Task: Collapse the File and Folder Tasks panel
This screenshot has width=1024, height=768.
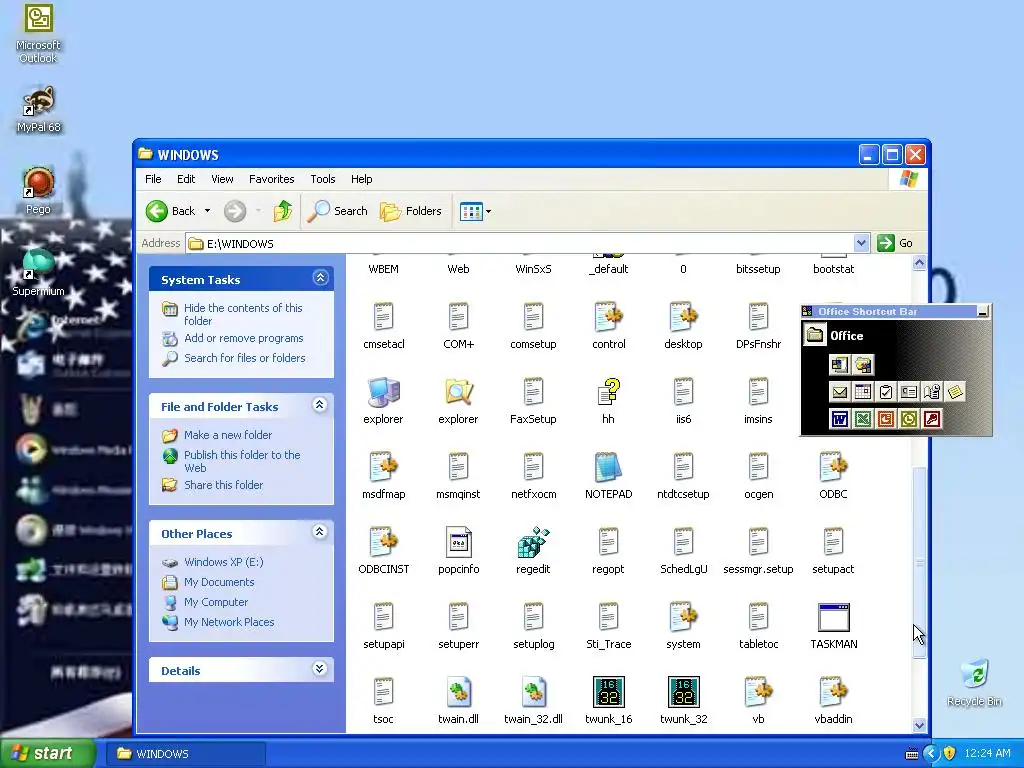Action: point(320,405)
